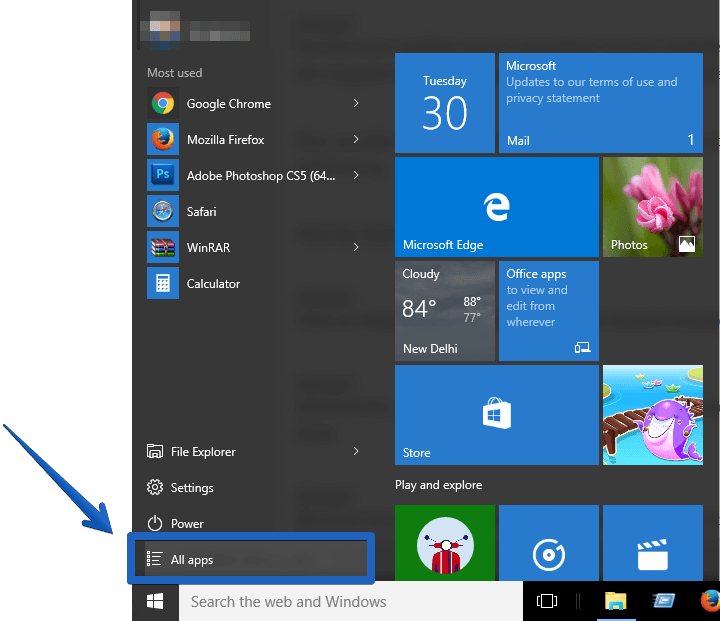This screenshot has height=621, width=720.
Task: Click the Windows Start button
Action: [x=155, y=601]
